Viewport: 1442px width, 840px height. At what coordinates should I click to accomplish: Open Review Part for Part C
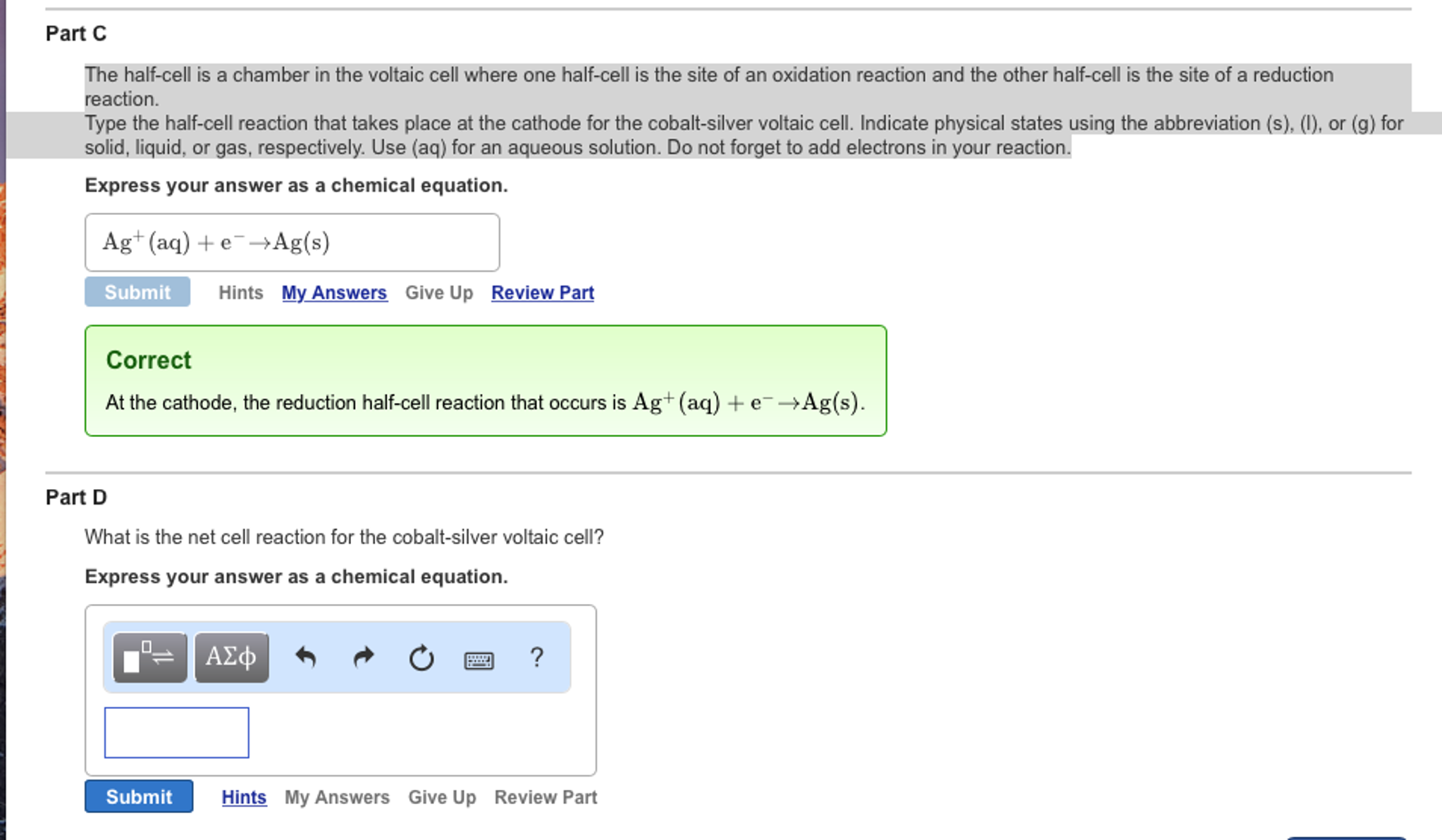pos(541,292)
